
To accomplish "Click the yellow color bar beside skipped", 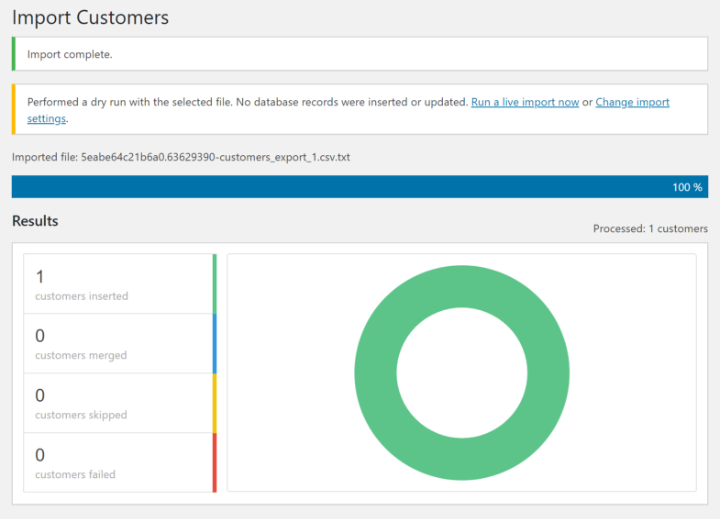I will (214, 403).
